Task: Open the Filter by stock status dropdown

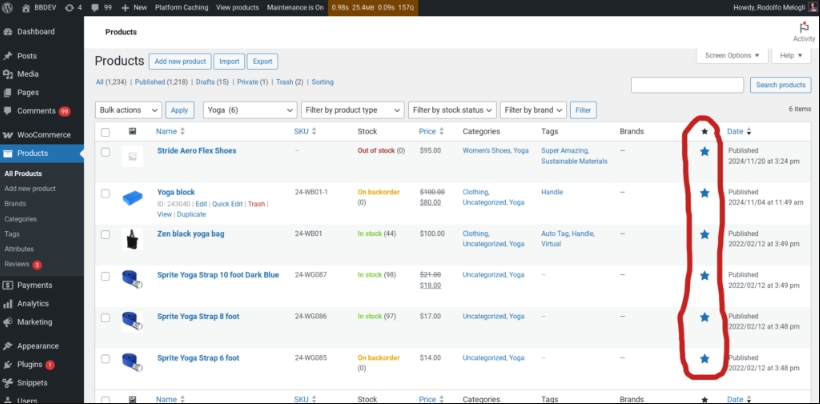Action: (452, 110)
